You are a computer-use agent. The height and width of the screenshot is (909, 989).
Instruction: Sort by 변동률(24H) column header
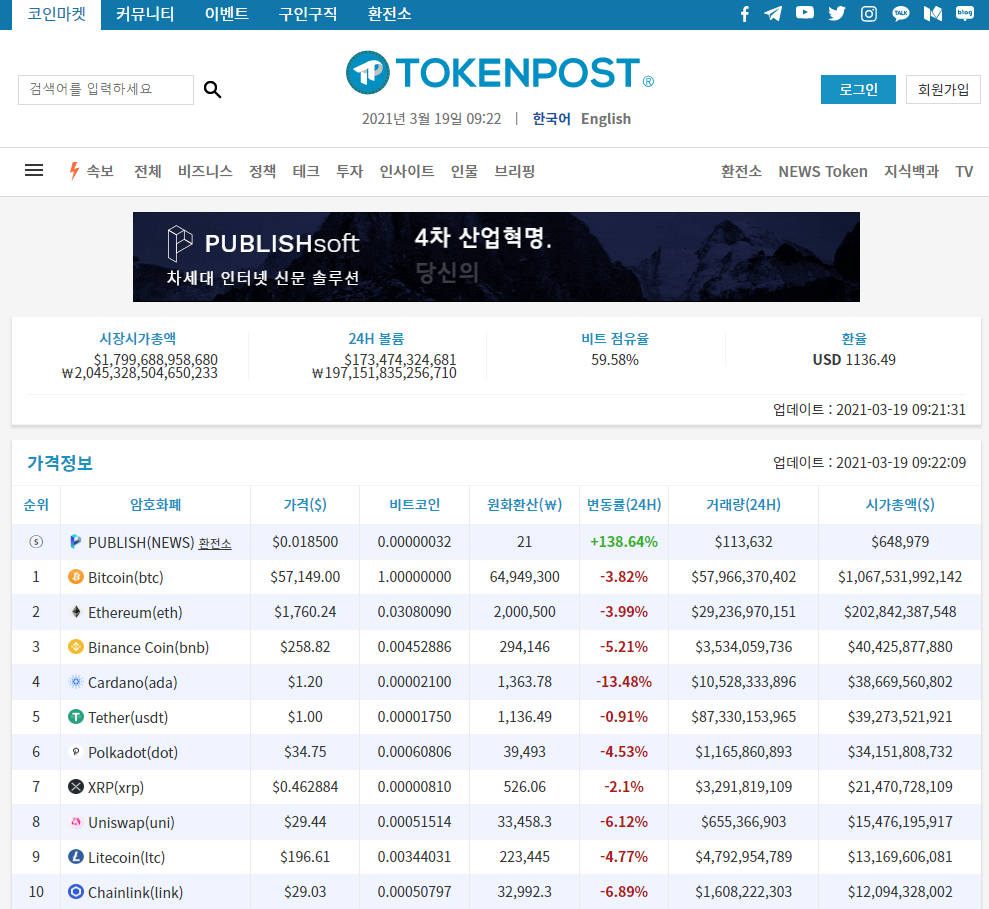pos(624,505)
